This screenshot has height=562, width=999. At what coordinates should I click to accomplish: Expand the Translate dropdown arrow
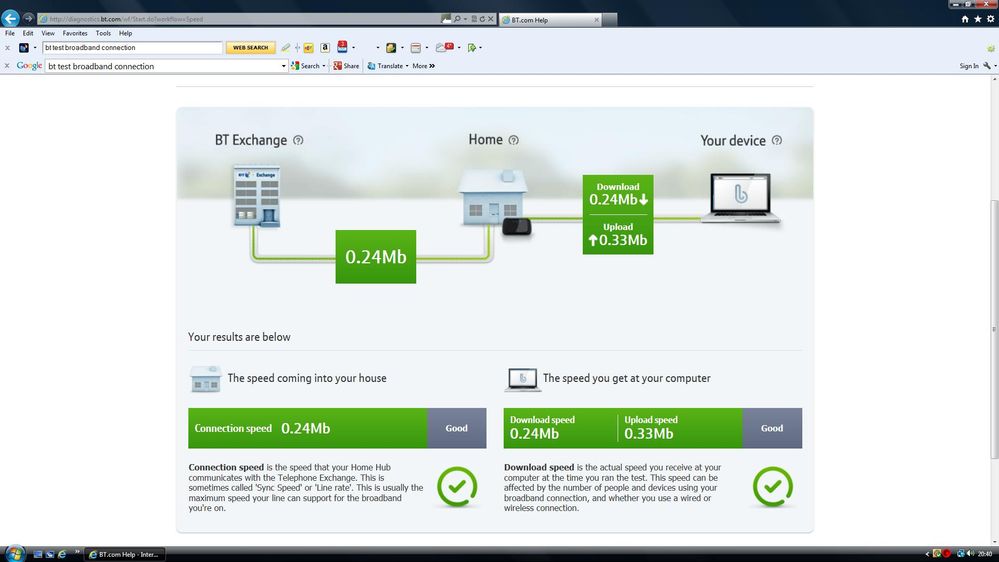pyautogui.click(x=407, y=66)
